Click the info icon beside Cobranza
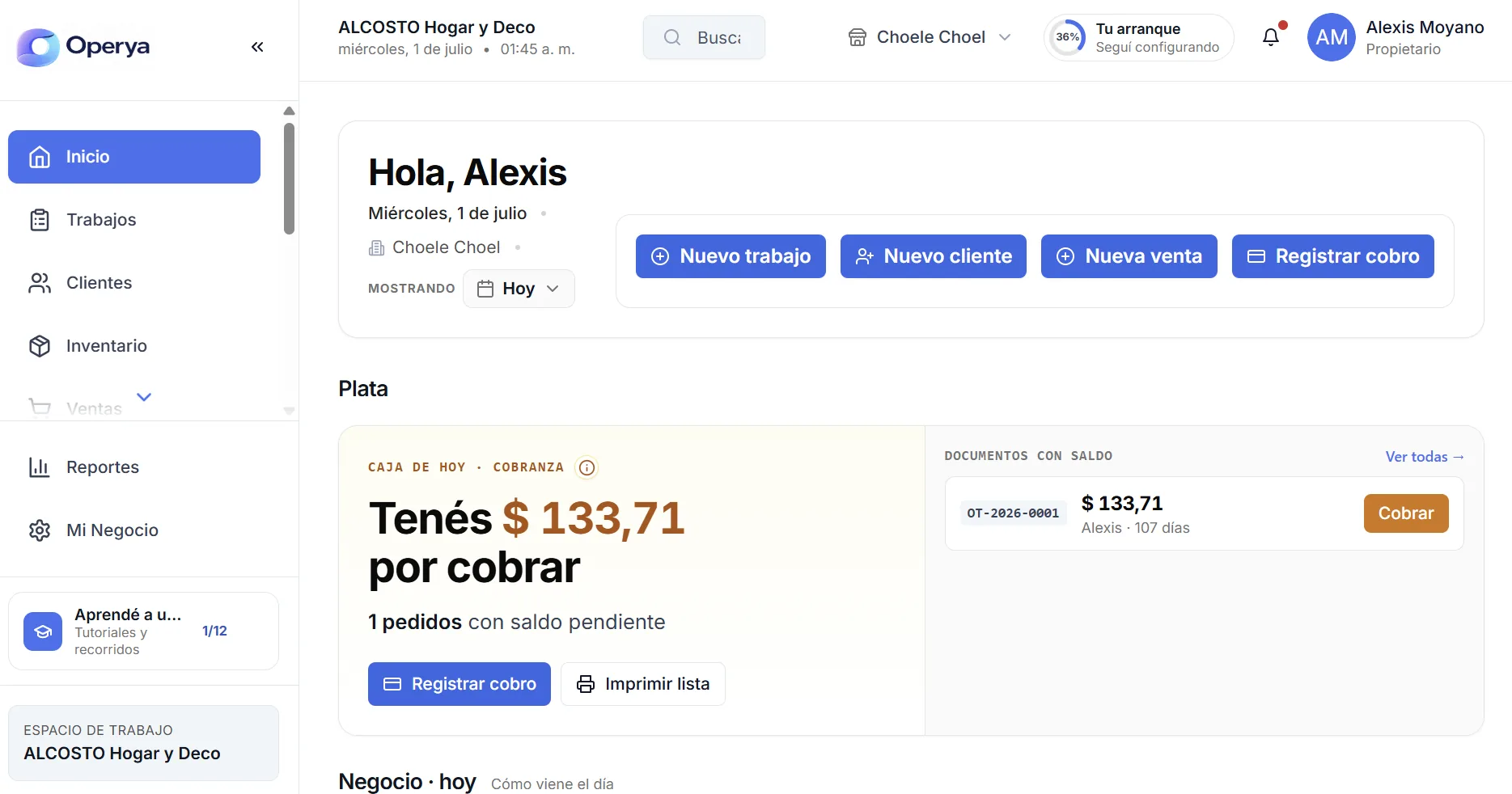The width and height of the screenshot is (1512, 794). [x=587, y=467]
